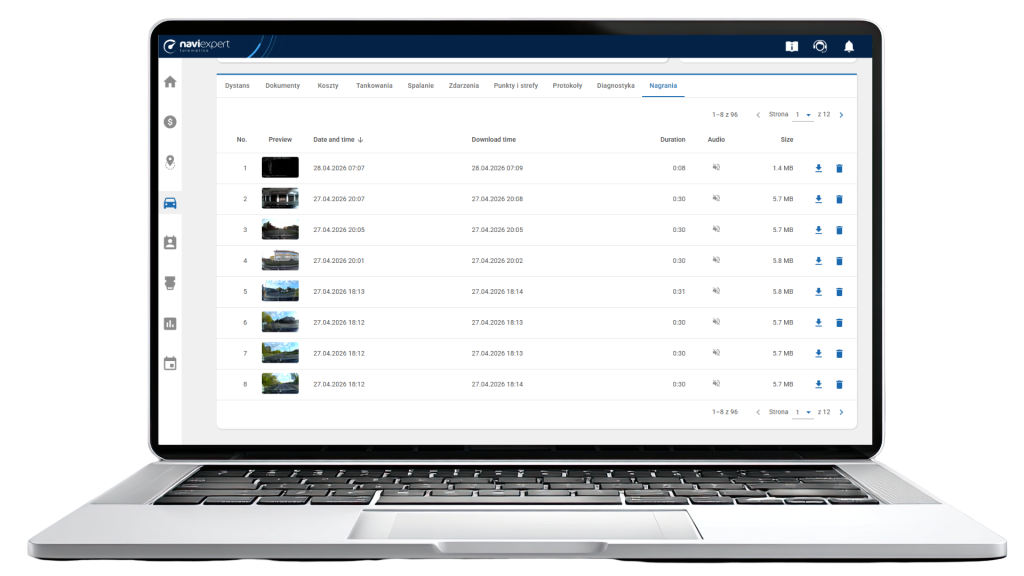Viewport: 1024px width, 576px height.
Task: Open the dollar costs sidebar icon
Action: (x=170, y=122)
